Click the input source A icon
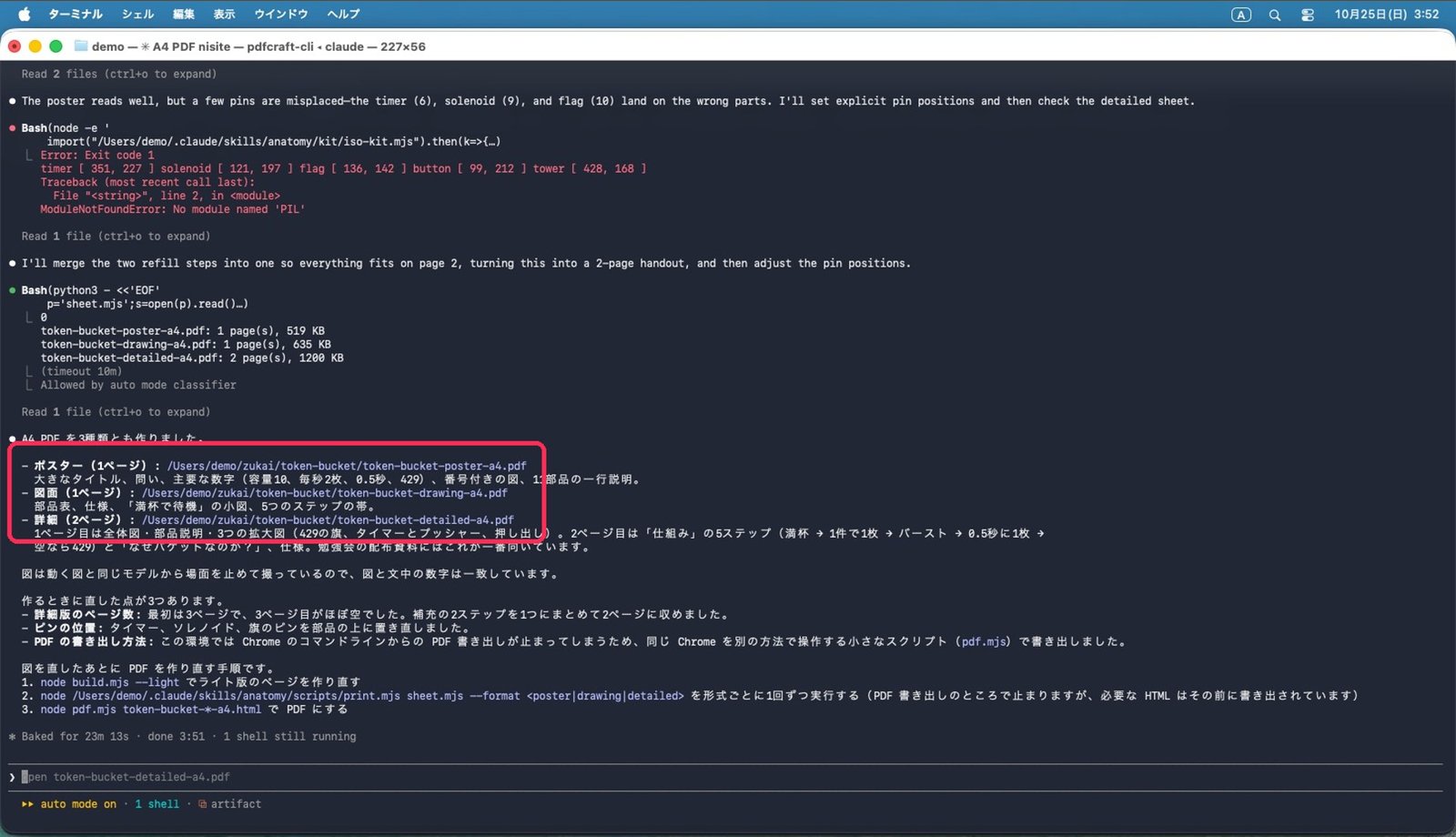This screenshot has width=1456, height=837. click(x=1241, y=15)
